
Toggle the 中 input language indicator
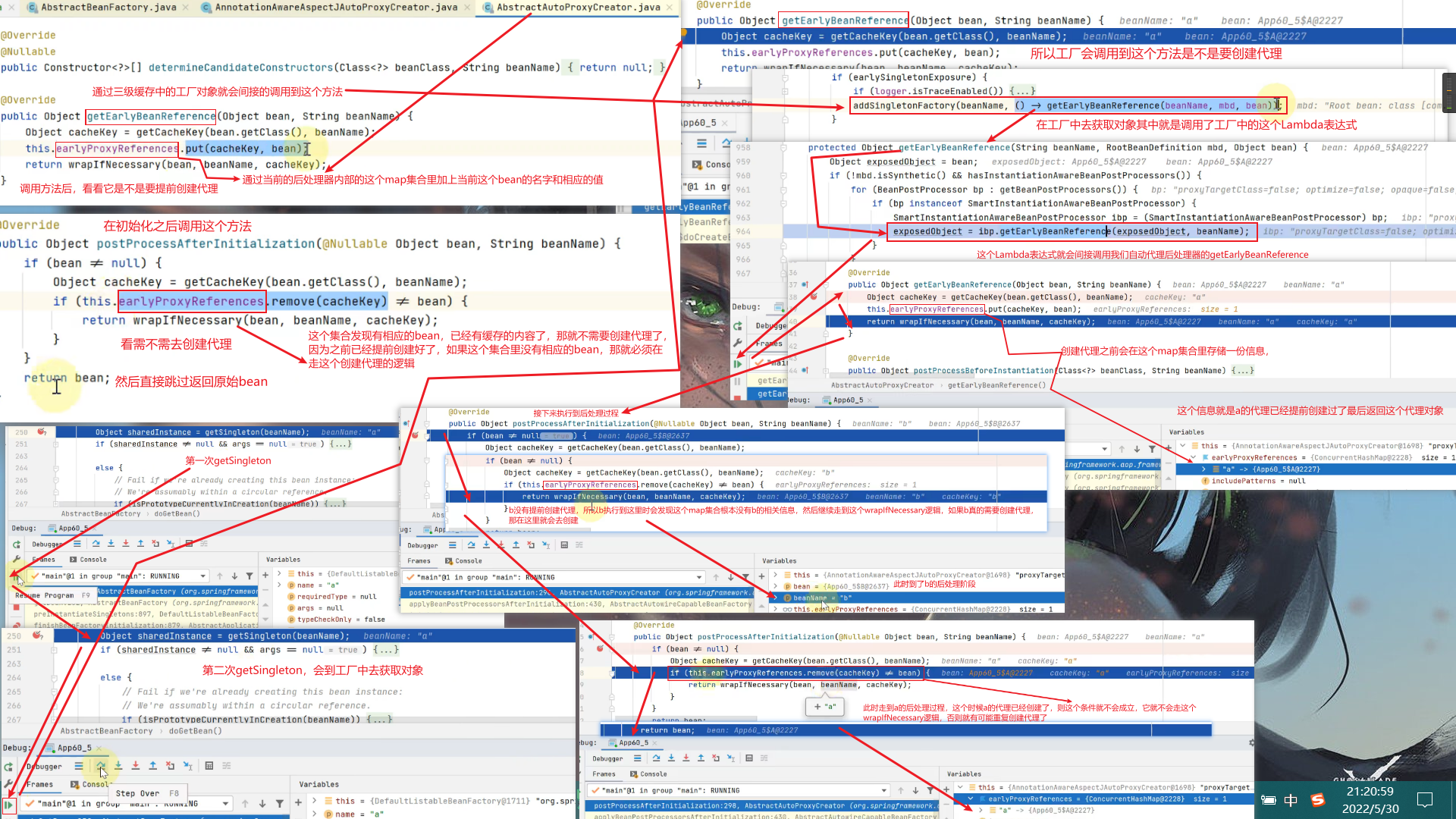[1291, 799]
